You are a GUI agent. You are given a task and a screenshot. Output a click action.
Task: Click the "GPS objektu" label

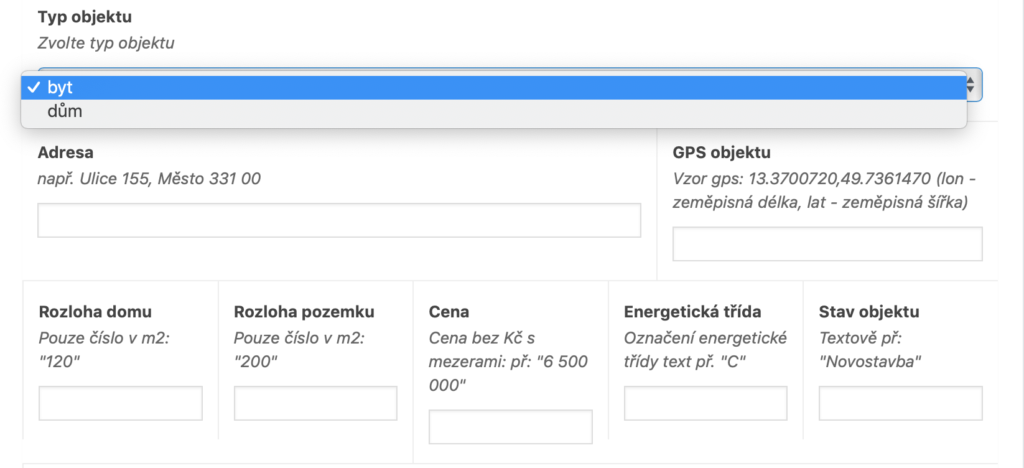(722, 153)
